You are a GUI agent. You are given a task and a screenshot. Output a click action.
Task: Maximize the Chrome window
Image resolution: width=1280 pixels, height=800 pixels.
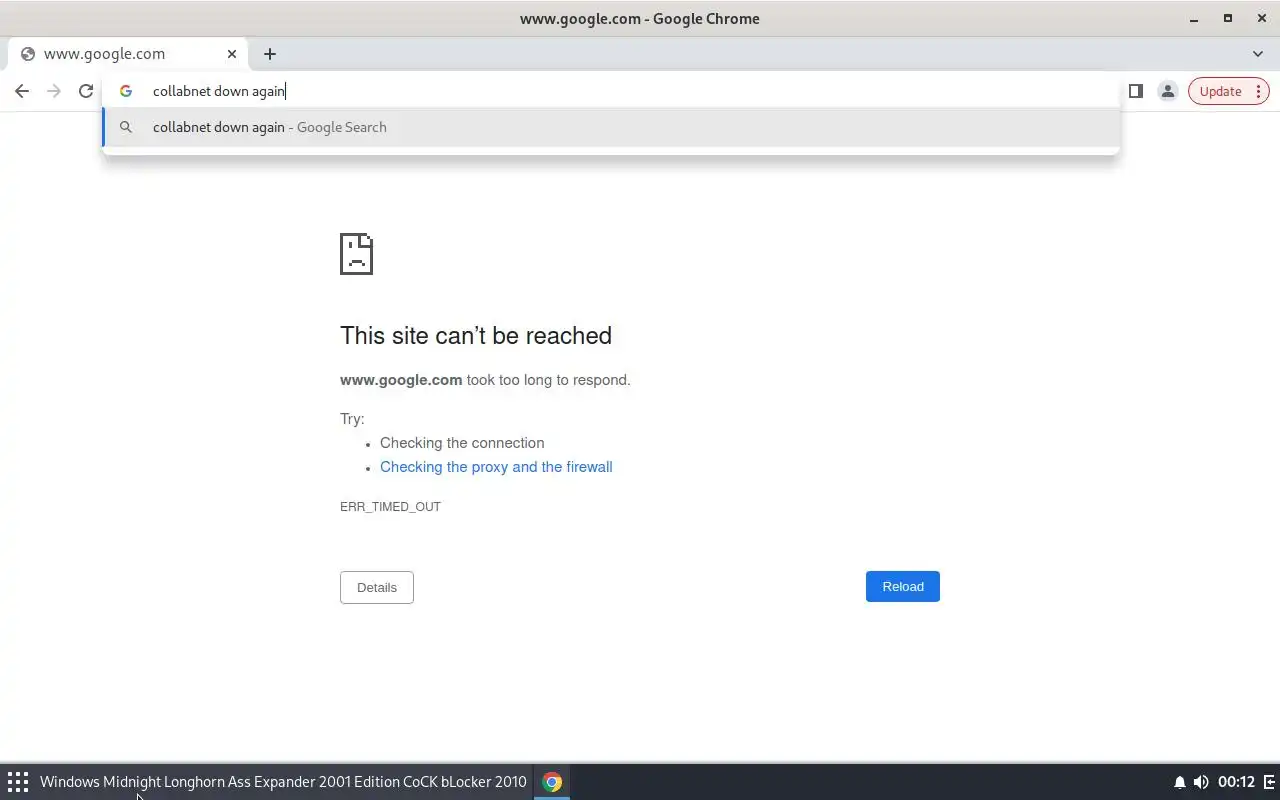tap(1227, 19)
